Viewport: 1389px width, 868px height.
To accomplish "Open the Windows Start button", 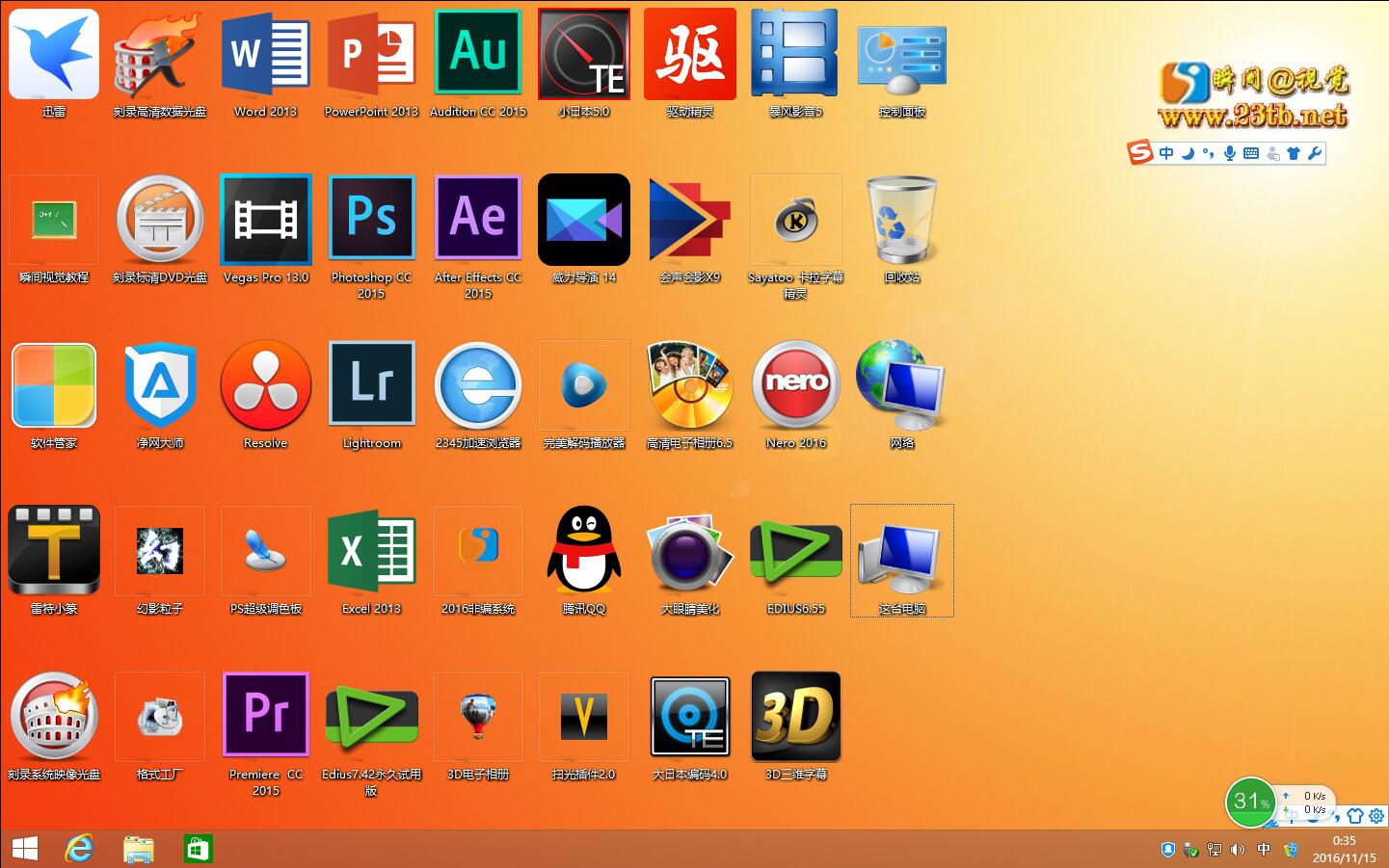I will click(x=25, y=849).
